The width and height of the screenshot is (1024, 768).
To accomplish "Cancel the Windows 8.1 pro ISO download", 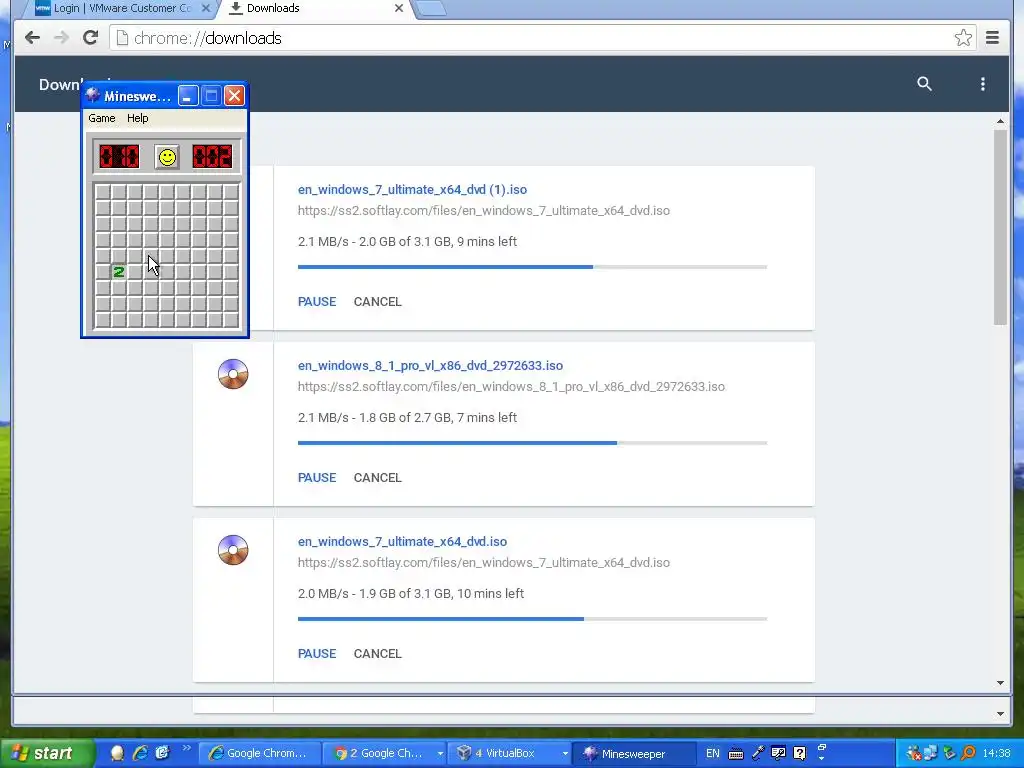I will point(377,477).
